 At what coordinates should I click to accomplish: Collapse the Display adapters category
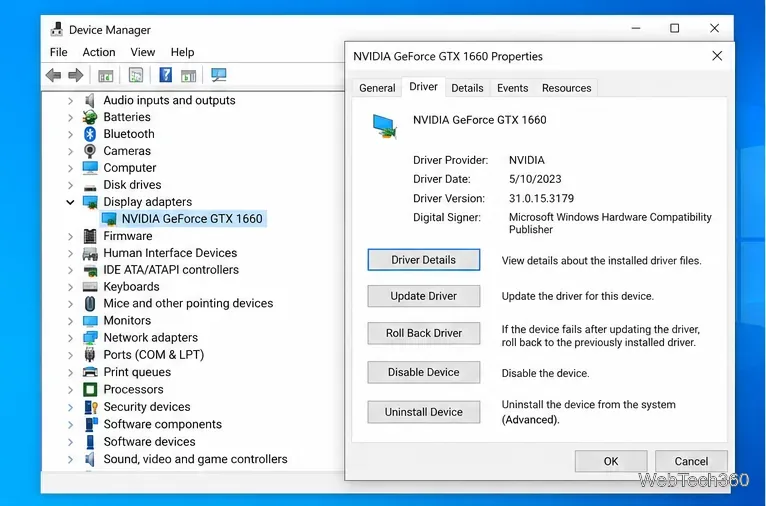[70, 202]
